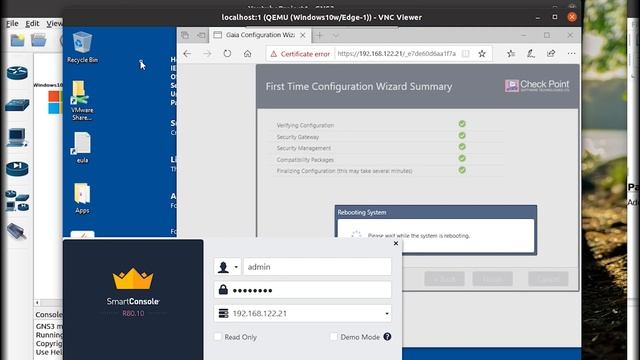The image size is (640, 360).
Task: Open the Apps folder on desktop
Action: [82, 198]
